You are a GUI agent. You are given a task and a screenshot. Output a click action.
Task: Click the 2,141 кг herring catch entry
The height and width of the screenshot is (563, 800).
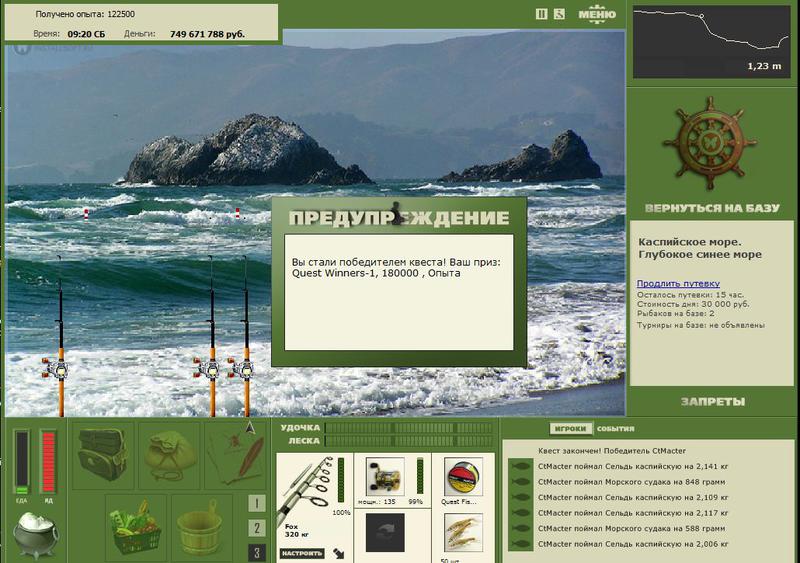tap(633, 467)
